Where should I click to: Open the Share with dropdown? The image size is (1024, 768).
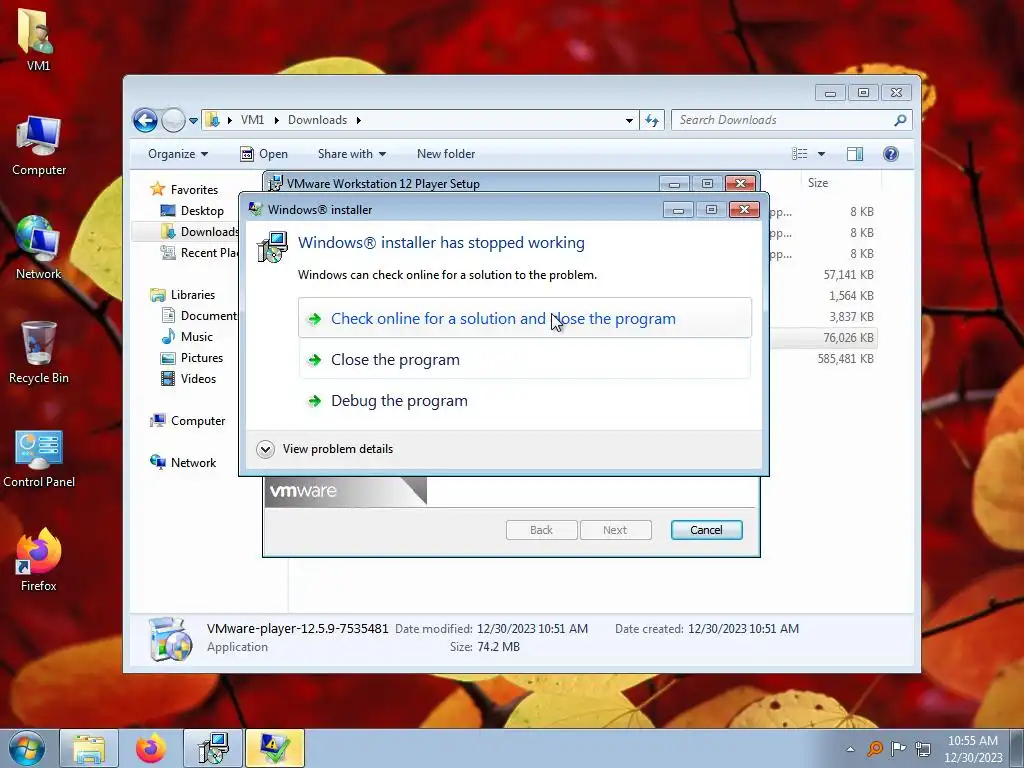351,154
